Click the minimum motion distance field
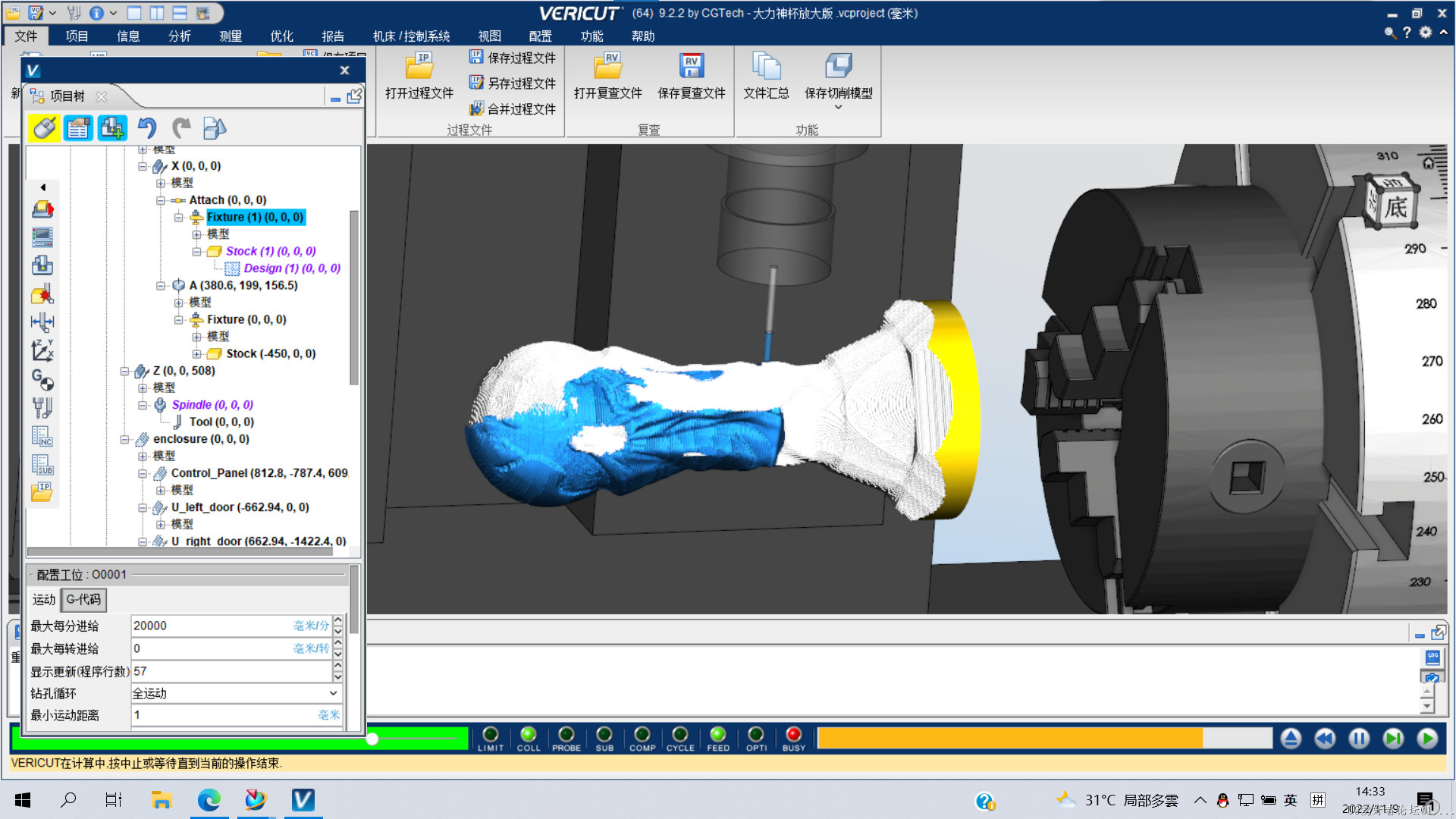Screen dimensions: 1456x819 [236, 715]
